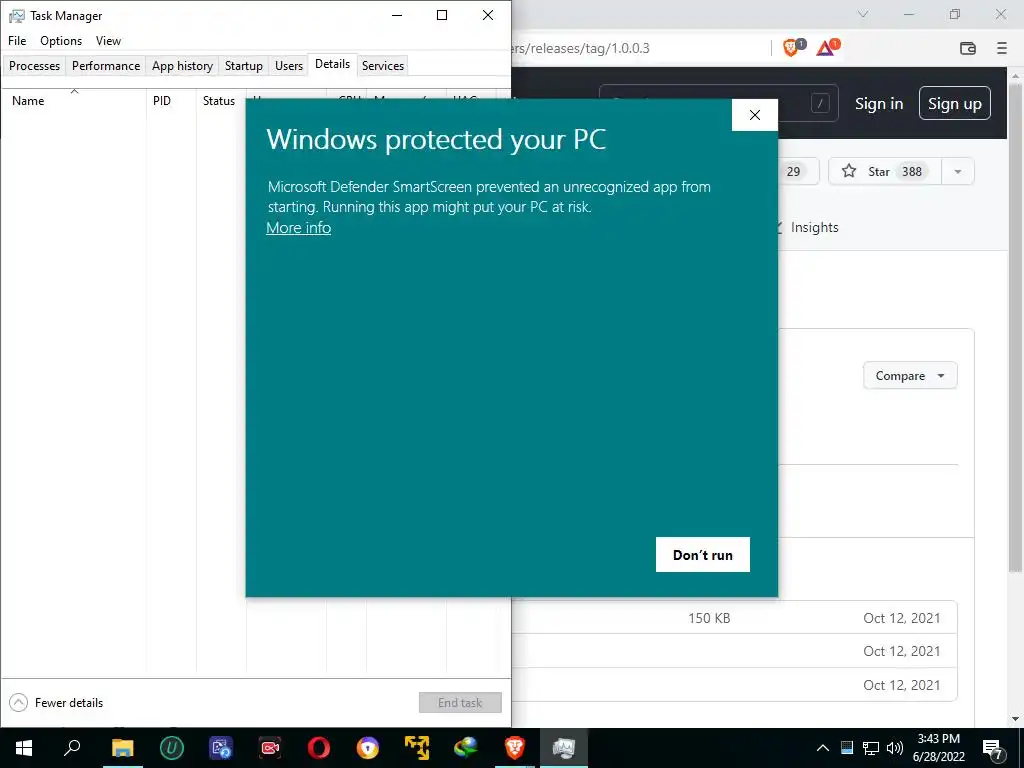Sort by the Name column header

point(74,101)
